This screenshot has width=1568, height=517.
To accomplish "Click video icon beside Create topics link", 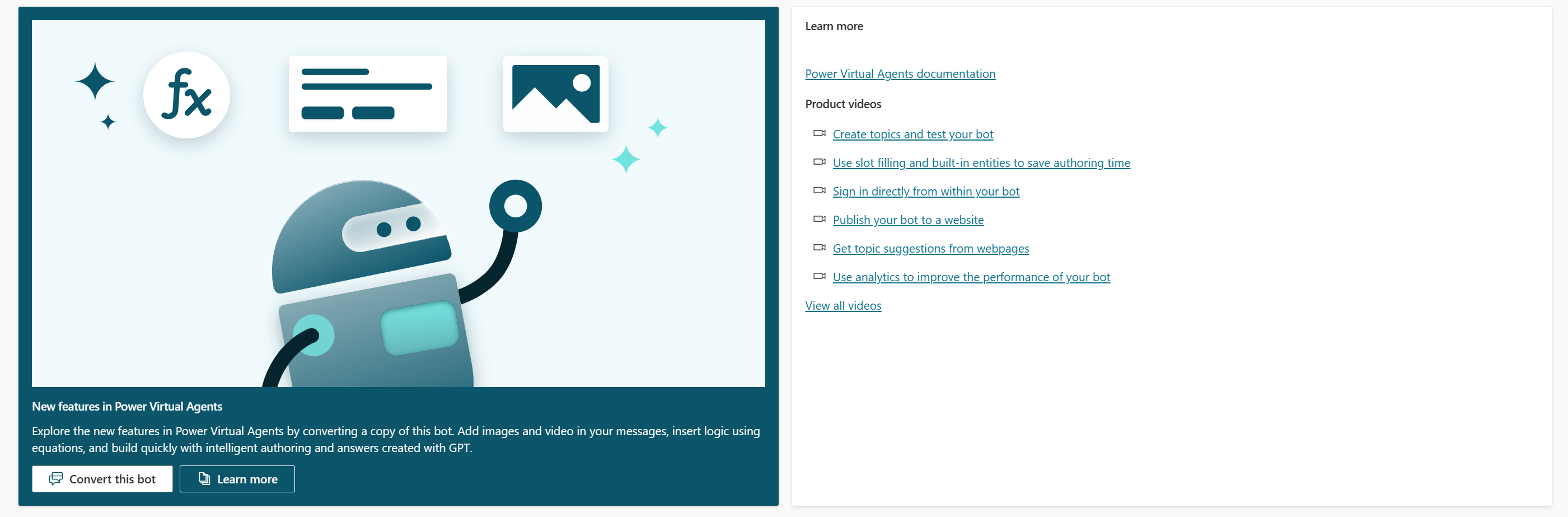I will (820, 133).
